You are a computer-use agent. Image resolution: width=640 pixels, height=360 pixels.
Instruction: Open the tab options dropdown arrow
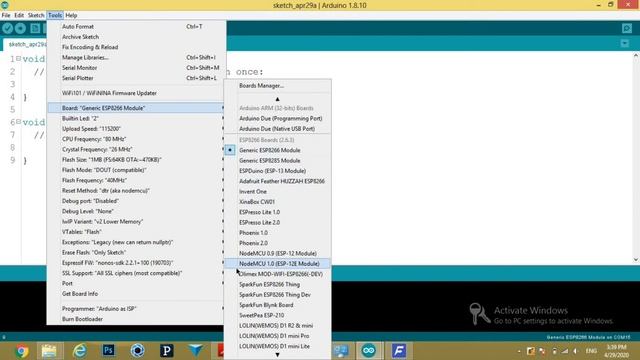click(624, 43)
